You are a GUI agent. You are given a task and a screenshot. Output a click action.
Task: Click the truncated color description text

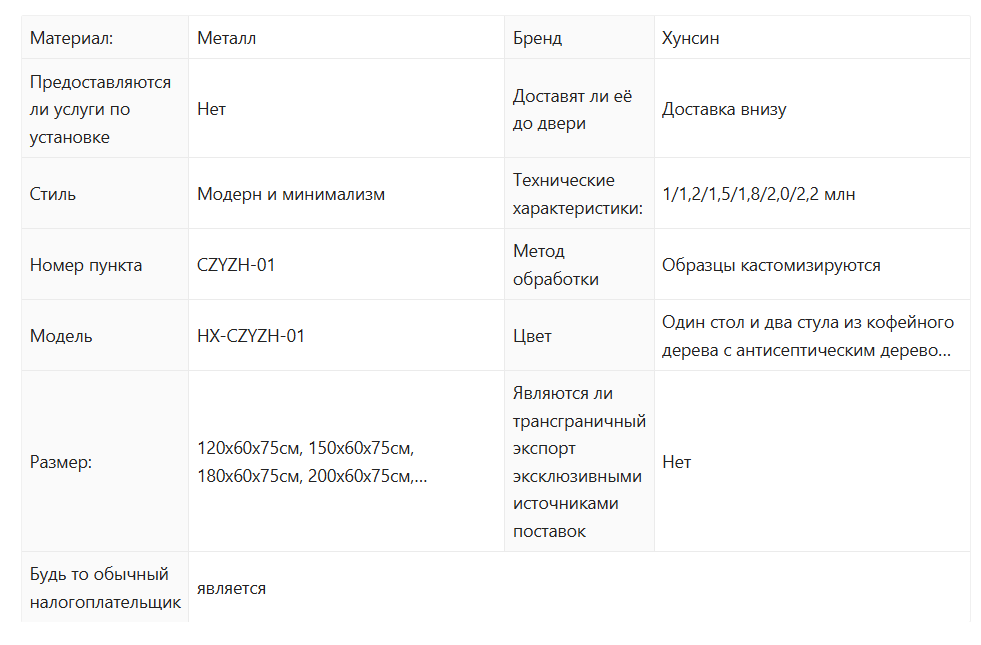[x=807, y=336]
